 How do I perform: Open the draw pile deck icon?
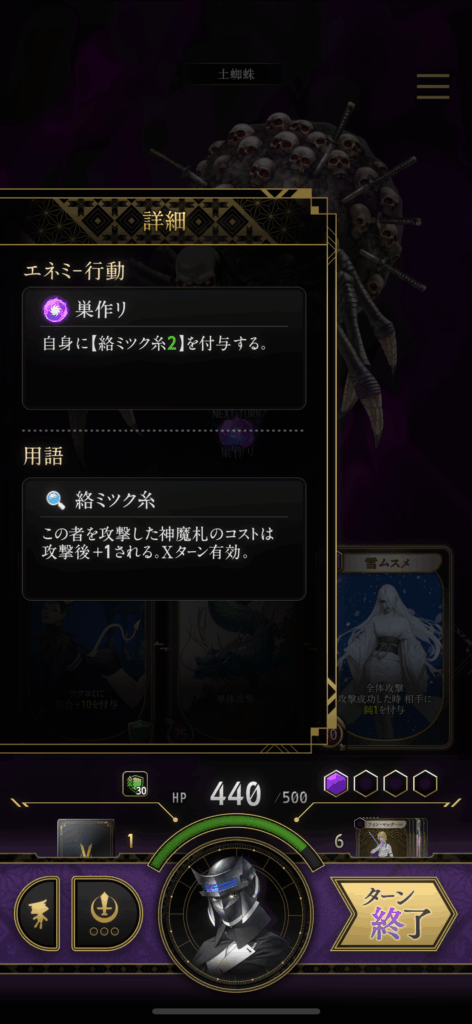click(x=86, y=838)
